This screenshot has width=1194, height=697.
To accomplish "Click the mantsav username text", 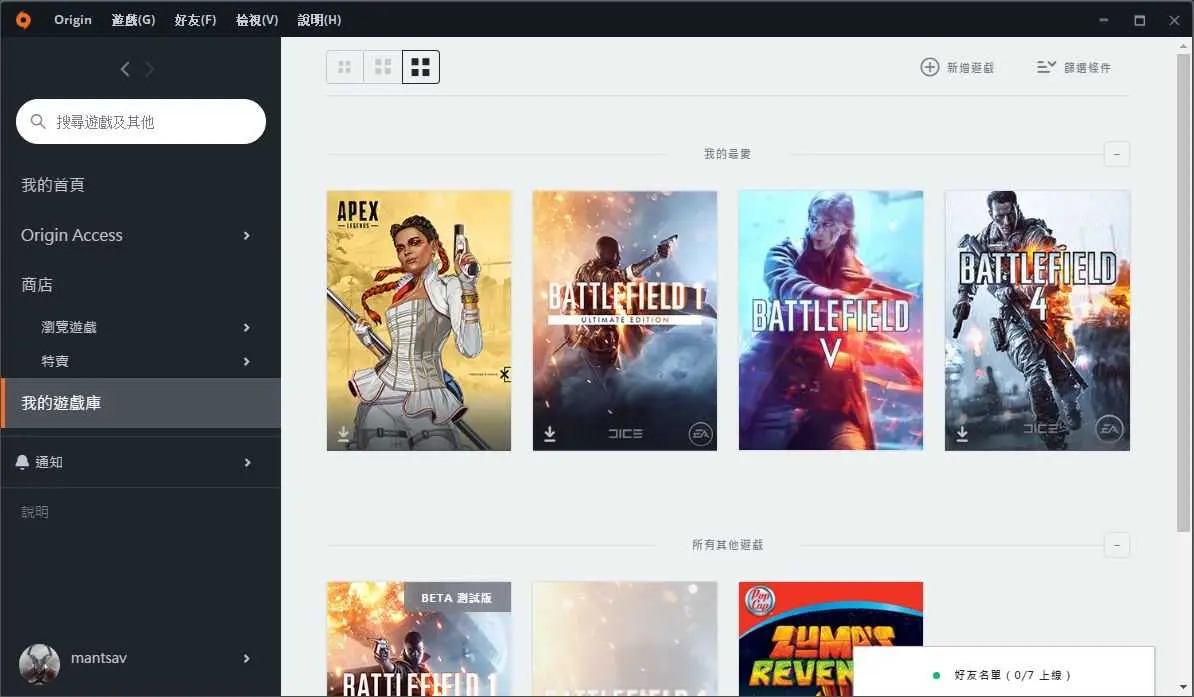I will [99, 658].
